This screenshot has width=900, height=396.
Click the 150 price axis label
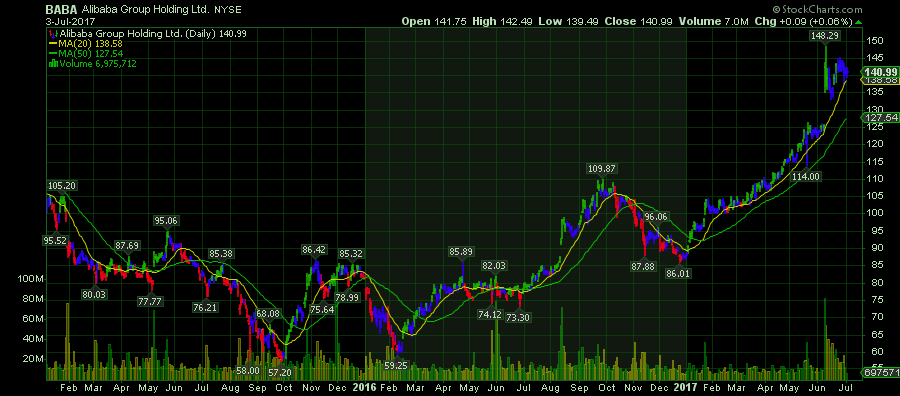(x=875, y=41)
